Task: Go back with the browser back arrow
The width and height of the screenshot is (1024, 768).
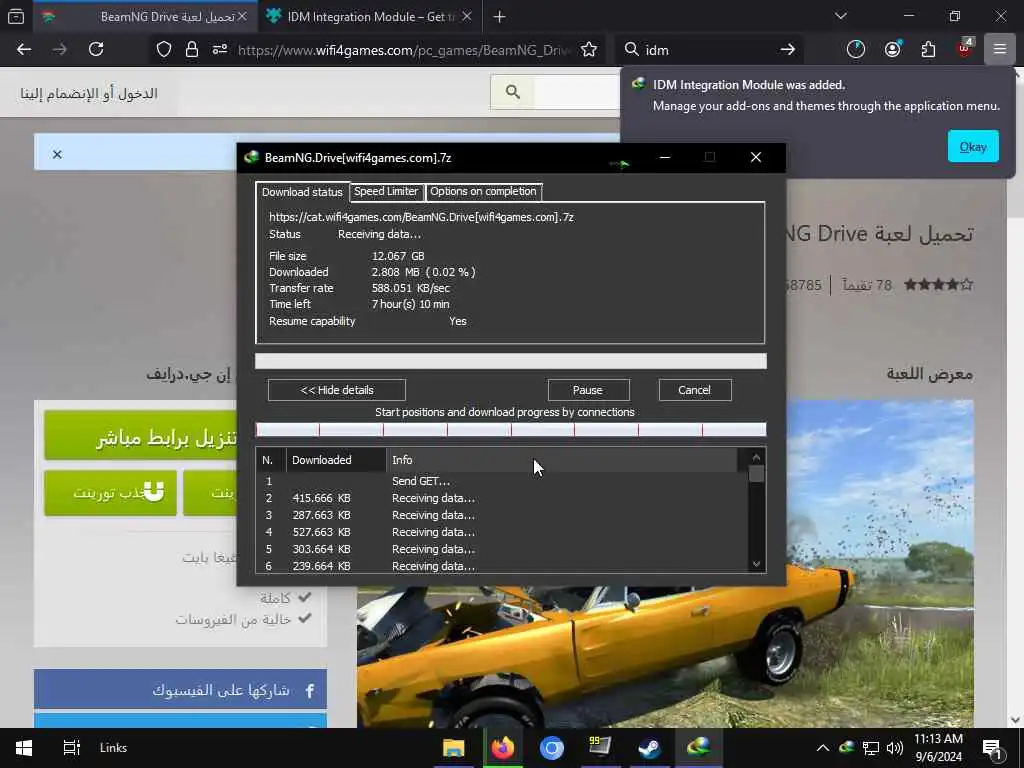Action: point(24,50)
